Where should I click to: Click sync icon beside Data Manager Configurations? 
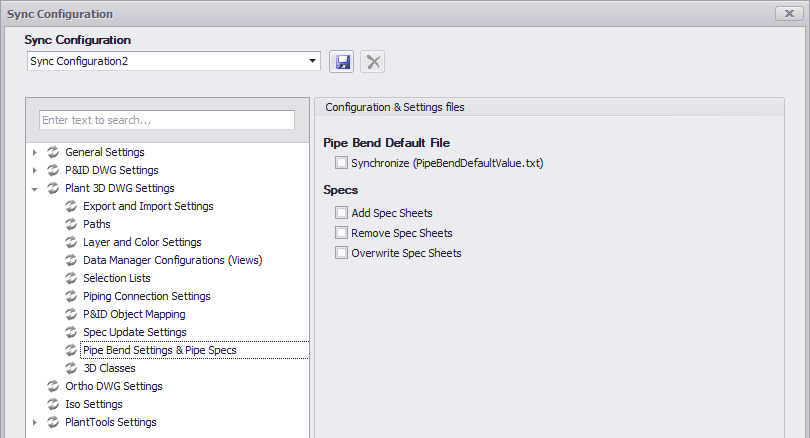[71, 260]
